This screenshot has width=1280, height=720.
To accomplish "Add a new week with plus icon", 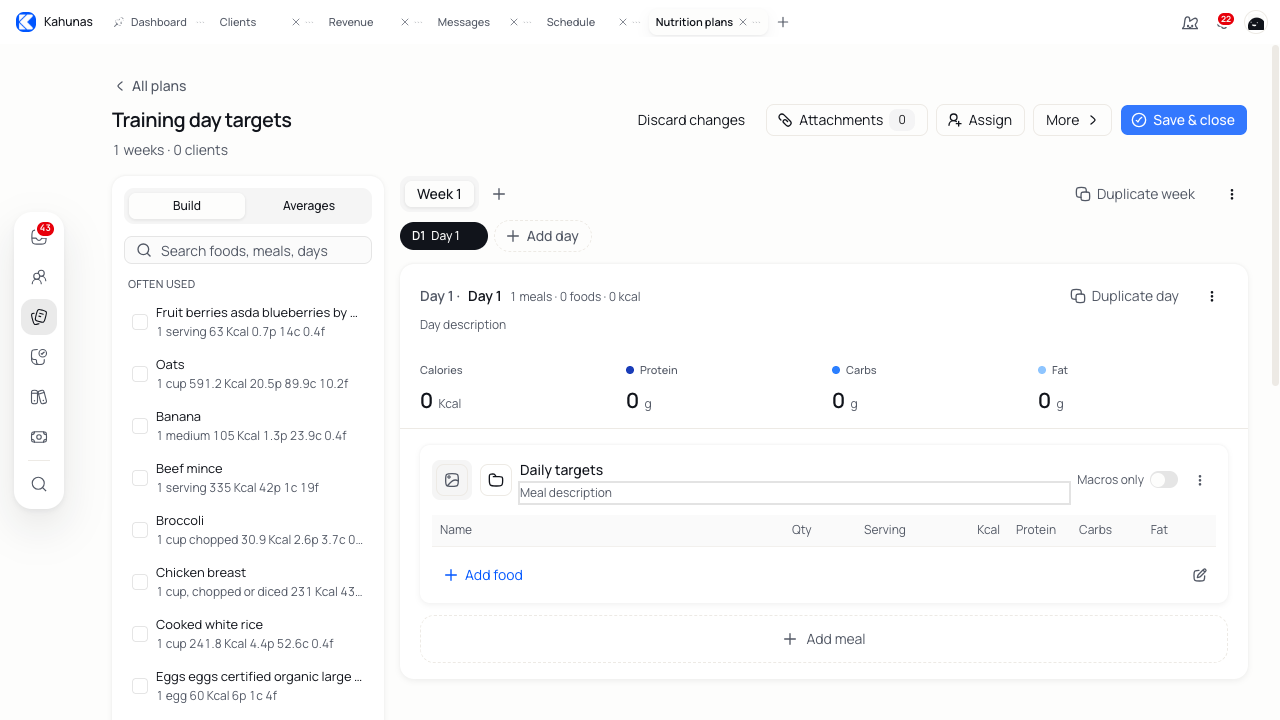I will (499, 194).
